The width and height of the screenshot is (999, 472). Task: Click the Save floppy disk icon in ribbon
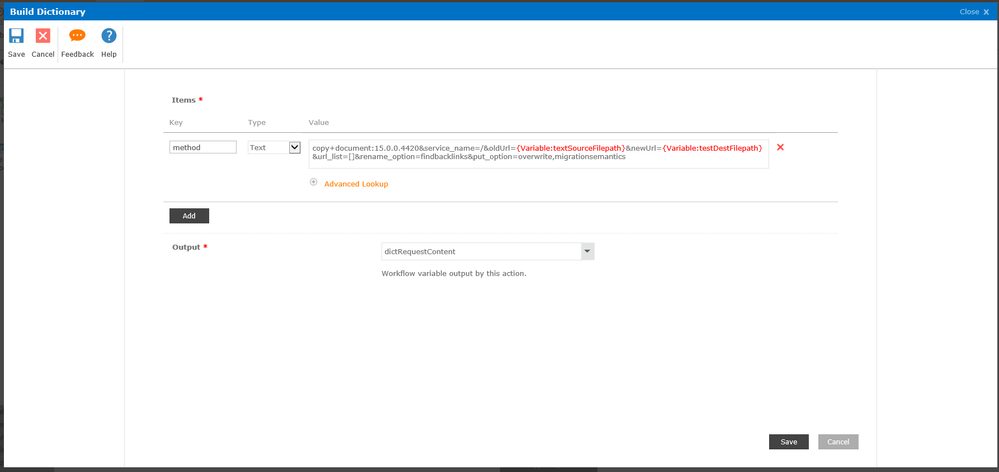coord(16,36)
